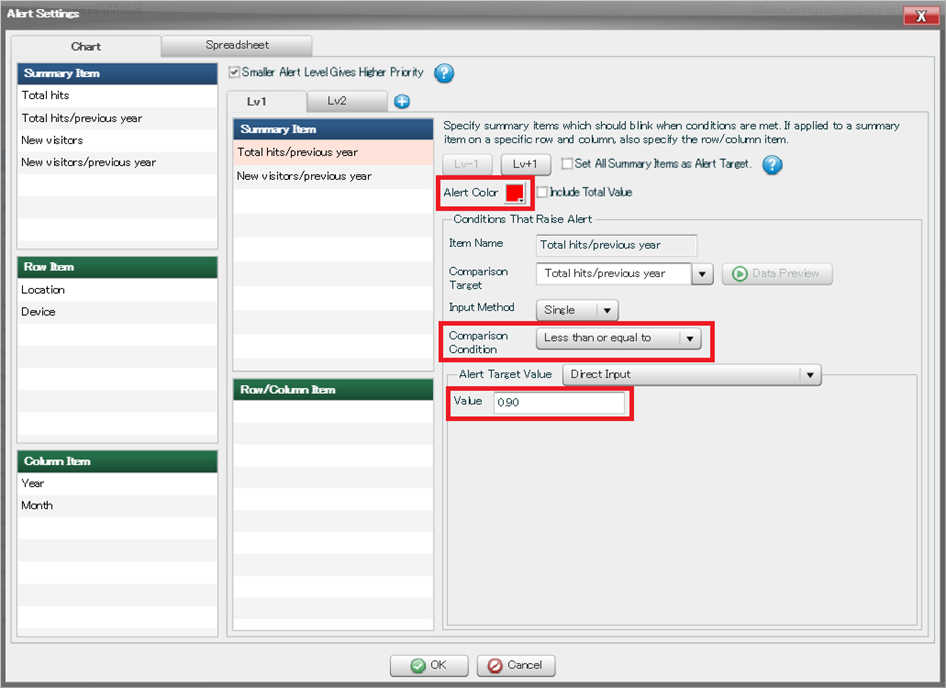Click the help icon beside Smaller Alert Level checkbox

444,73
